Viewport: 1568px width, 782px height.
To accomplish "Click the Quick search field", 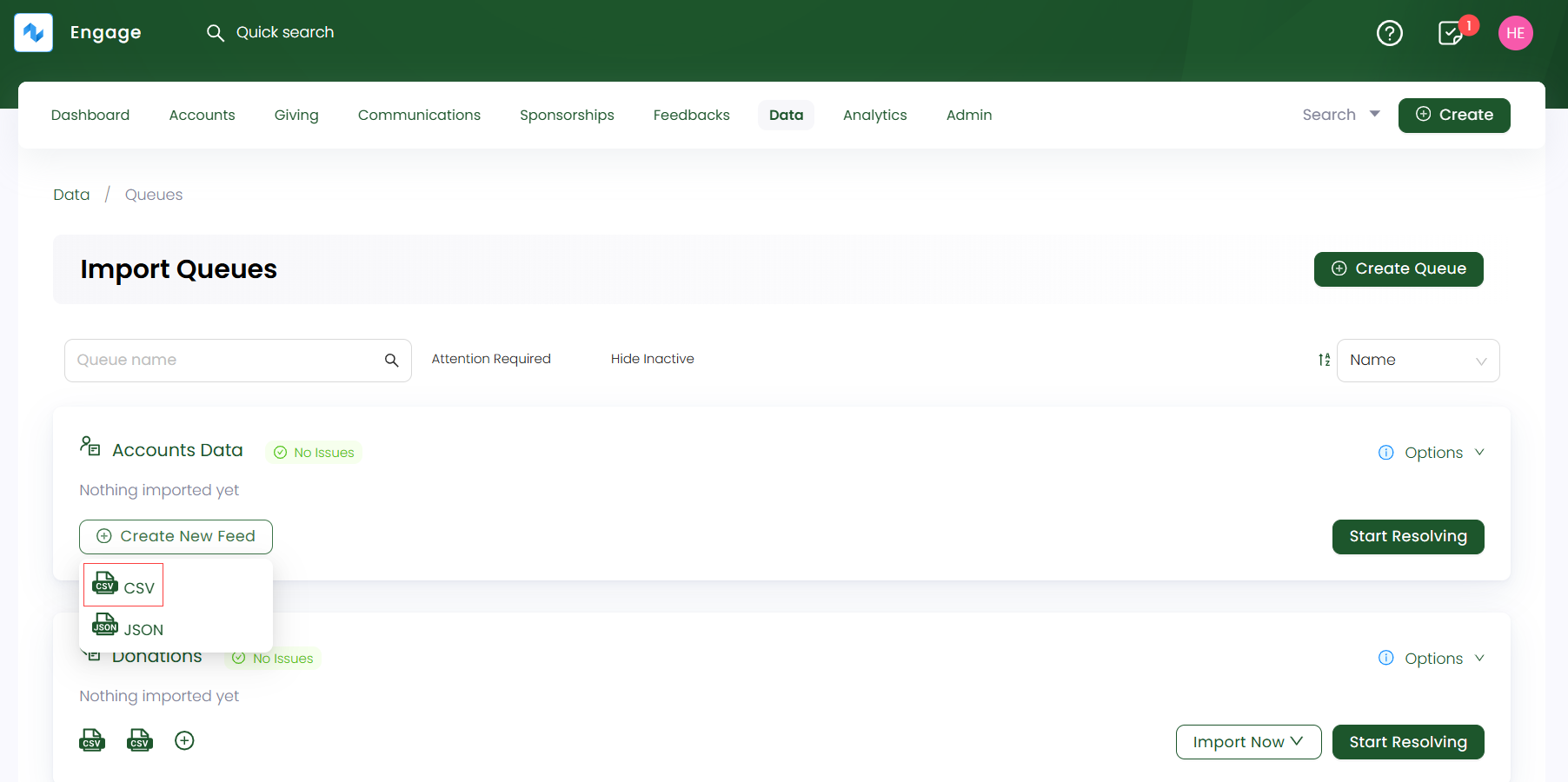I will 285,33.
